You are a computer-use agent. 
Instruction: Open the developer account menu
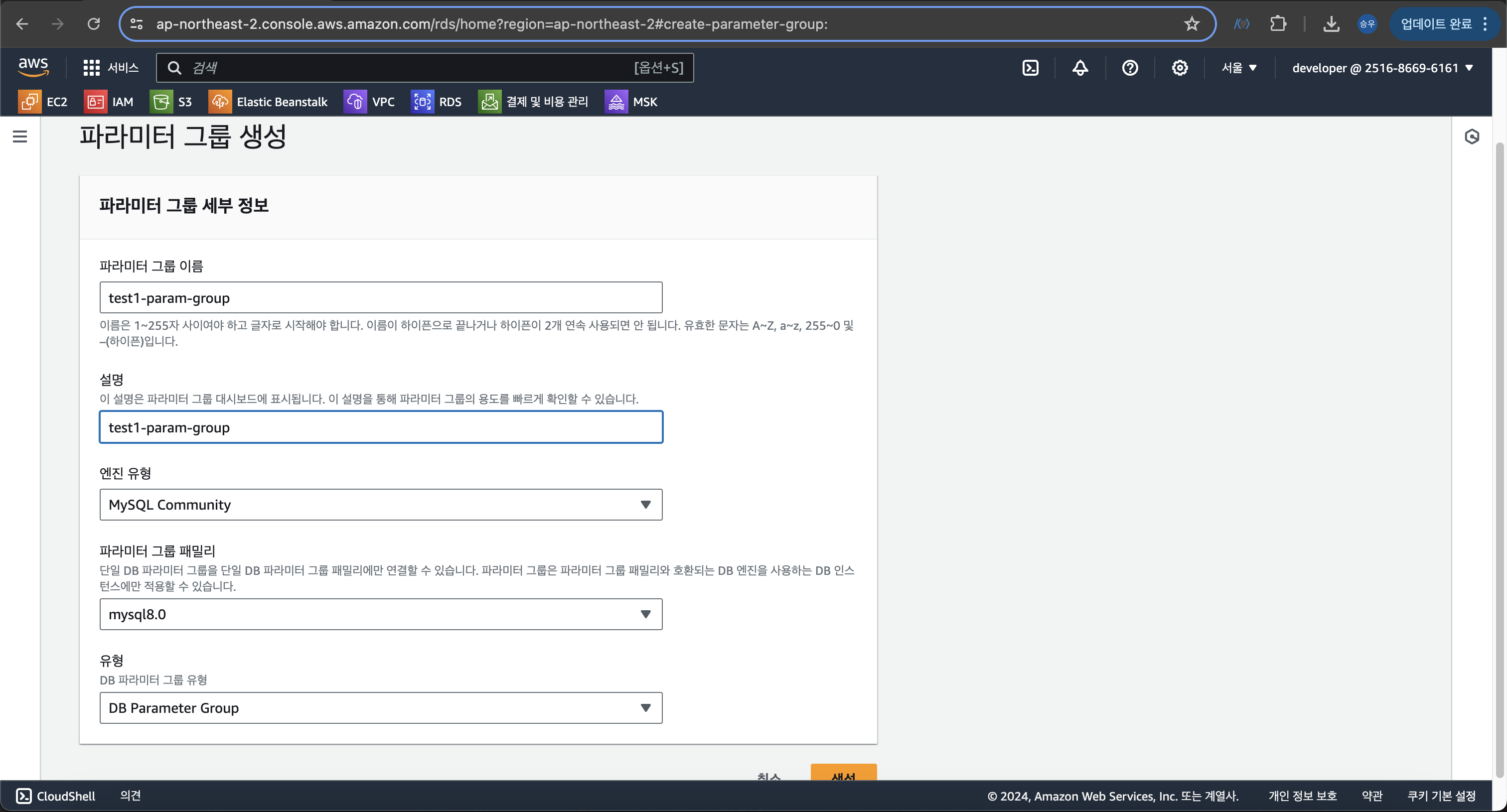[1382, 68]
